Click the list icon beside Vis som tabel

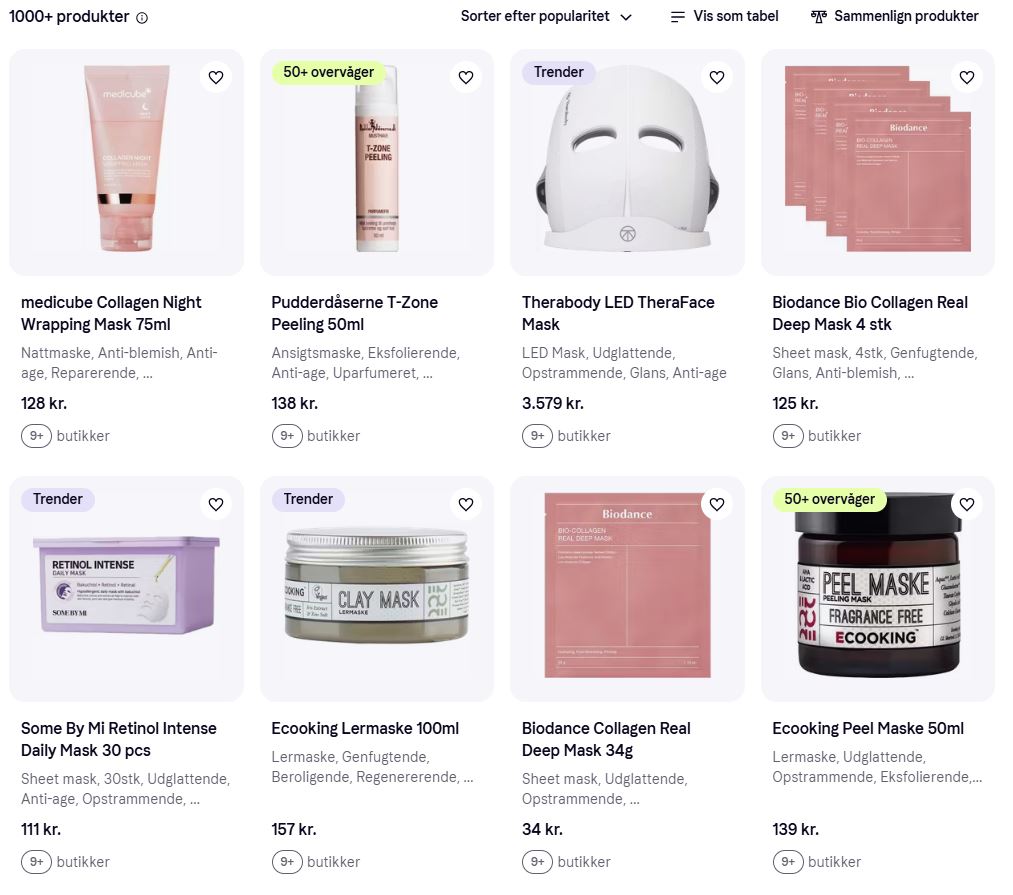coord(678,17)
